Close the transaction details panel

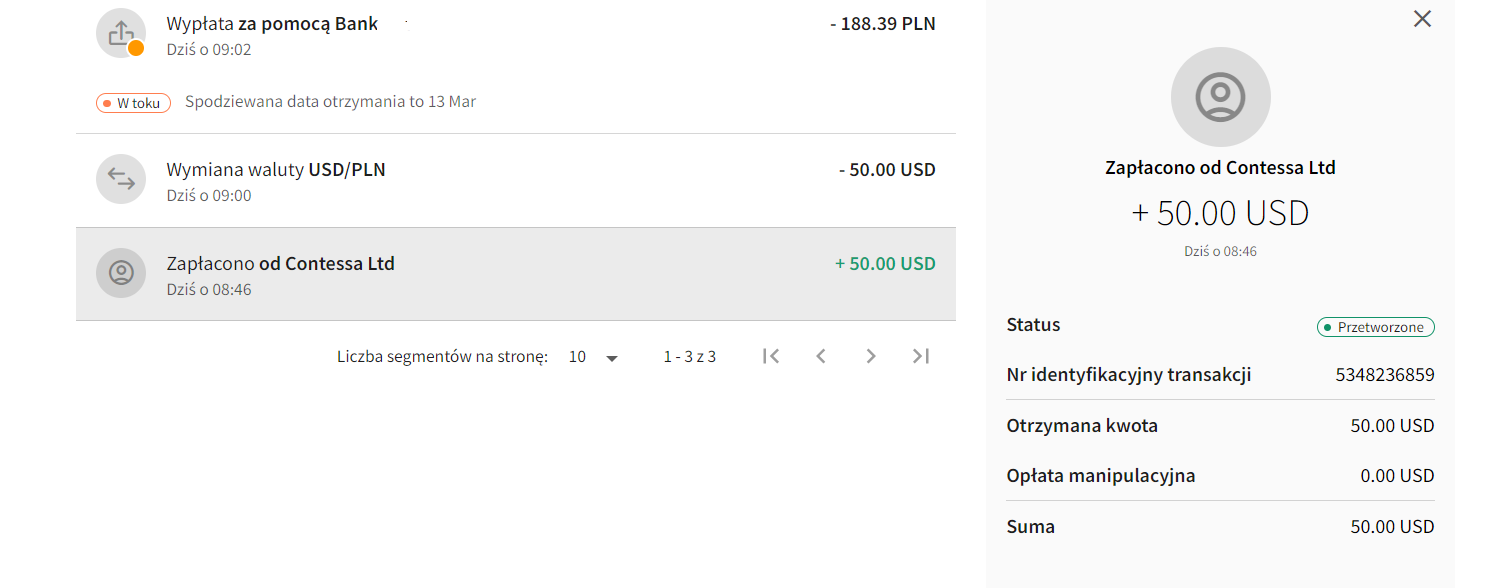click(1422, 18)
